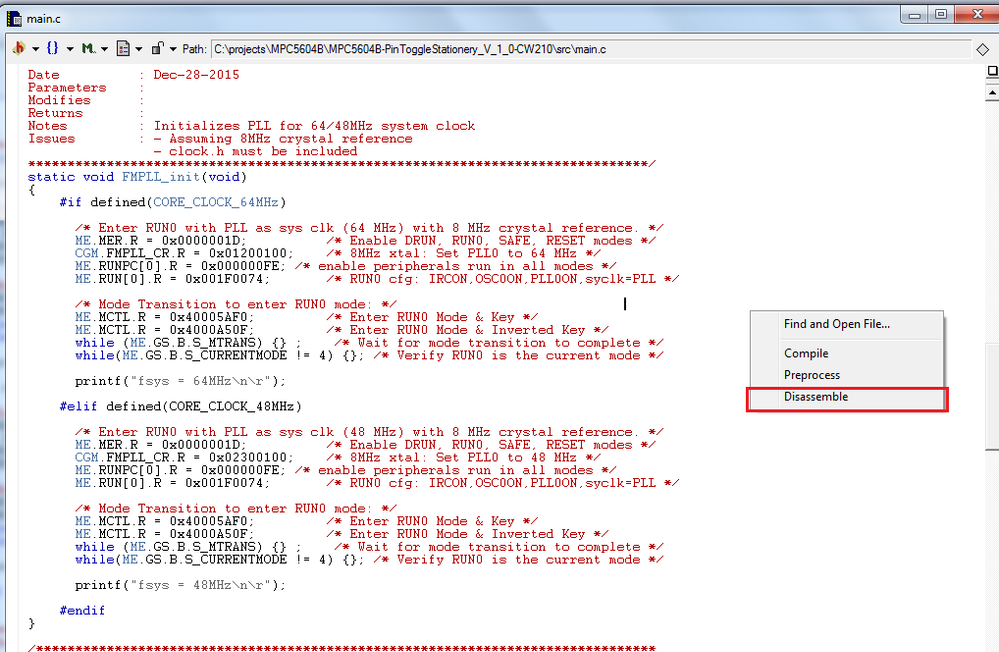Click 'Assuming 8MHz crystal reference' comment

(291, 138)
